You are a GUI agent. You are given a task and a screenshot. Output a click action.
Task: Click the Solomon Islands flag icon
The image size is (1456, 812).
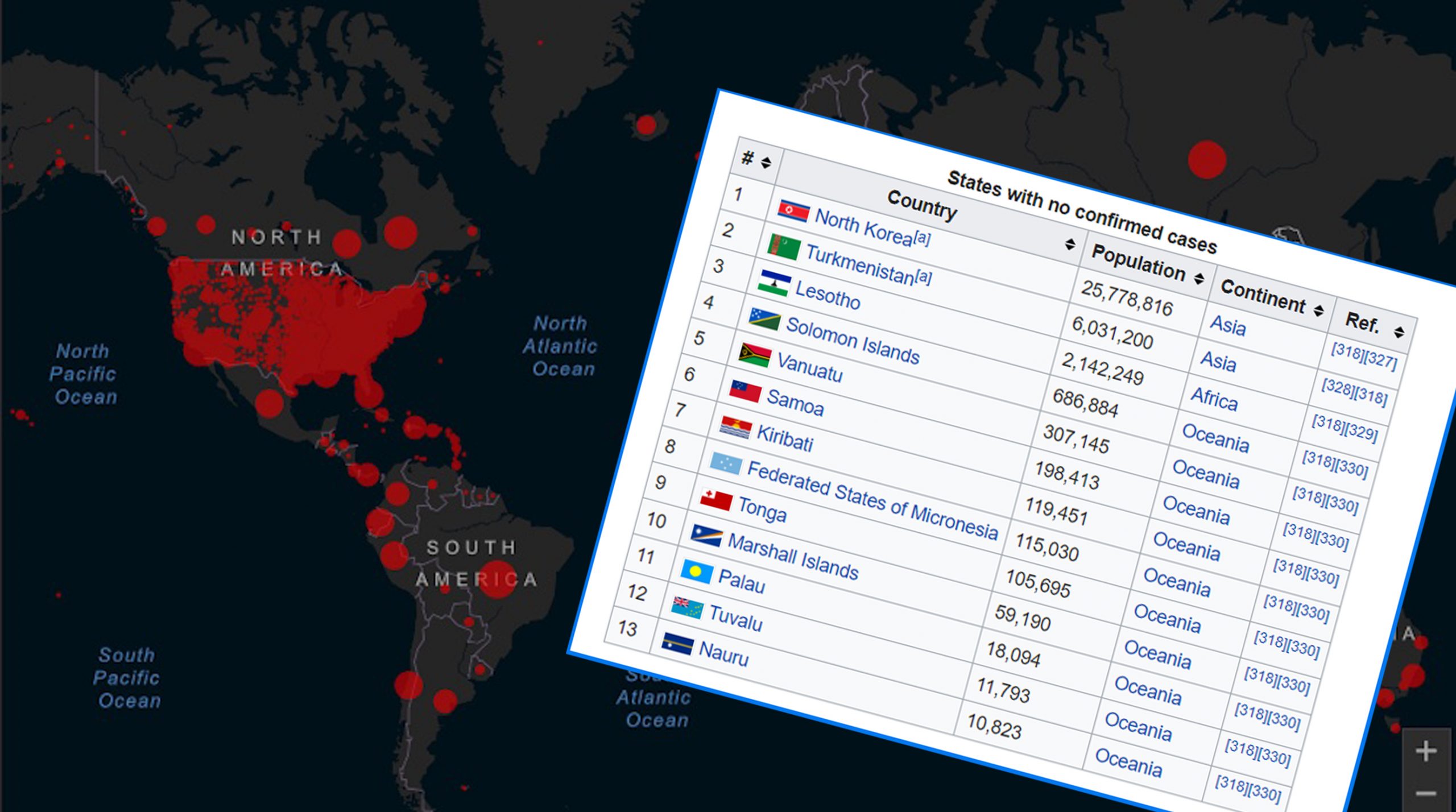[764, 319]
